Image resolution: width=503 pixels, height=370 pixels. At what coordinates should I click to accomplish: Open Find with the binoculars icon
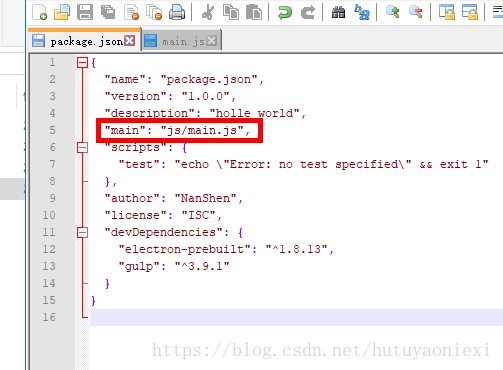(x=338, y=12)
